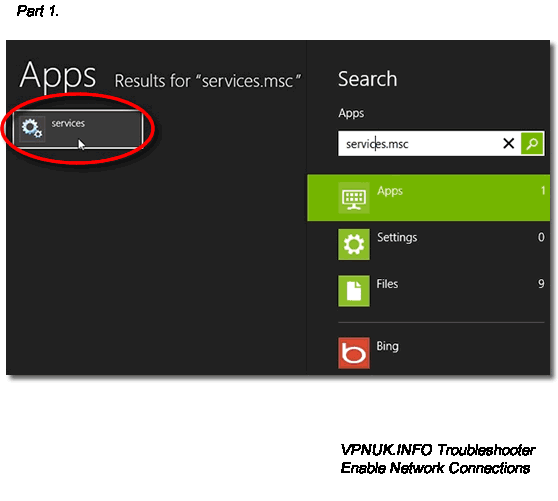Viewport: 558px width, 501px height.
Task: Select the Apps search category
Action: coord(428,198)
